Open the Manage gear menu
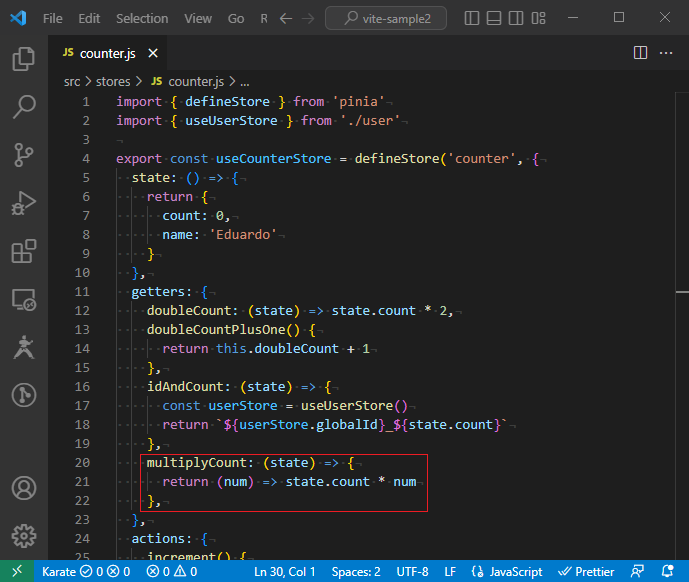Viewport: 689px width, 582px height. [x=24, y=536]
